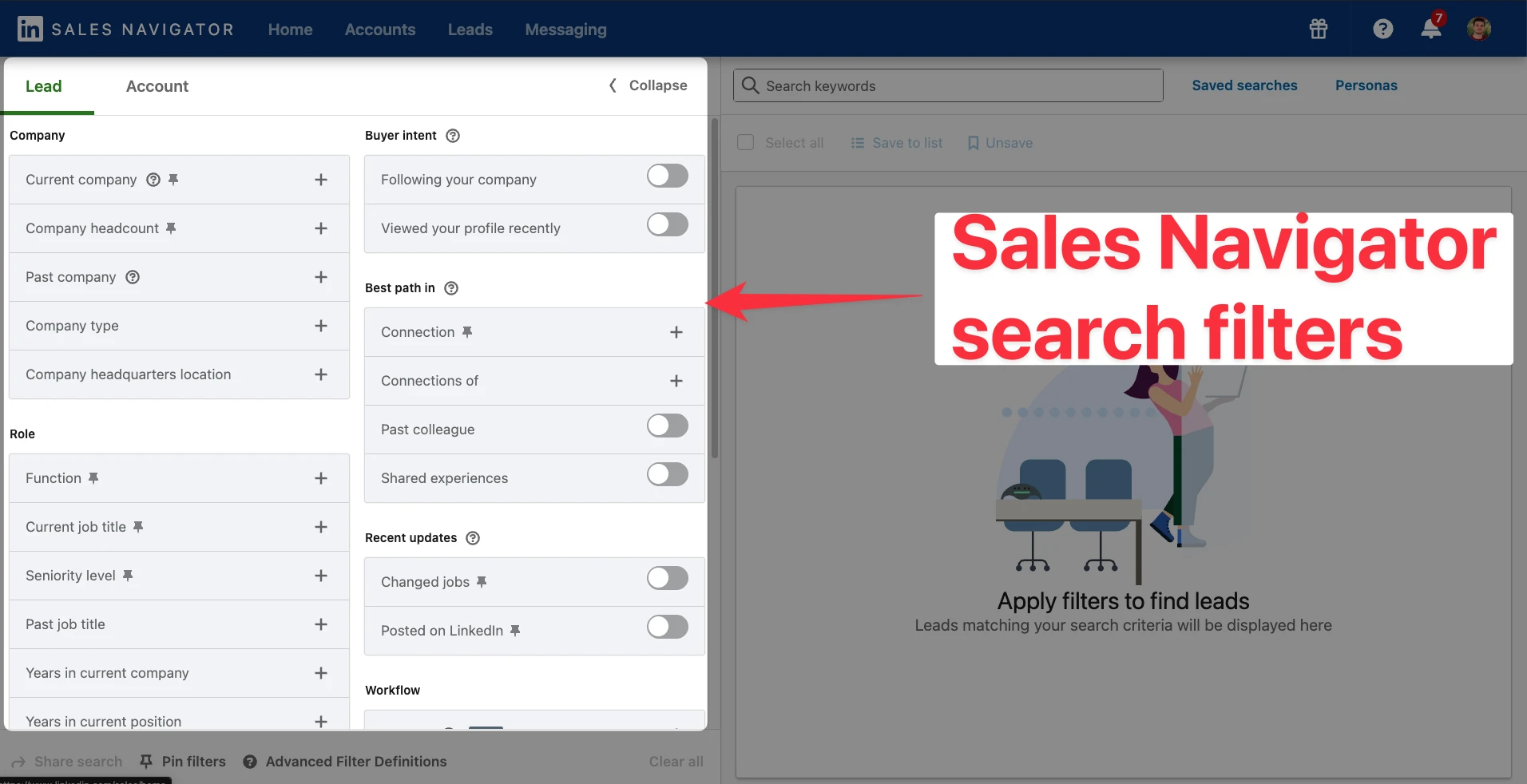1527x784 pixels.
Task: Click the pin icon next to Changed jobs
Action: pyautogui.click(x=482, y=582)
